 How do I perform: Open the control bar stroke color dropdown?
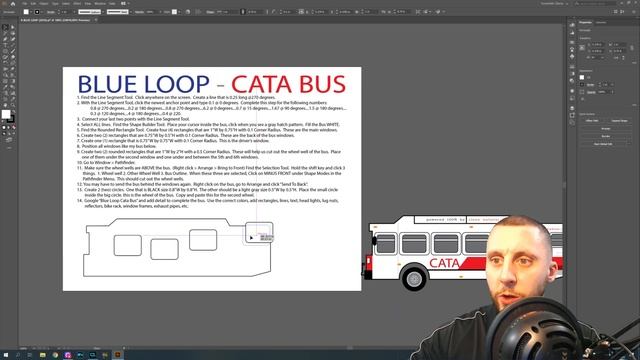tap(42, 12)
